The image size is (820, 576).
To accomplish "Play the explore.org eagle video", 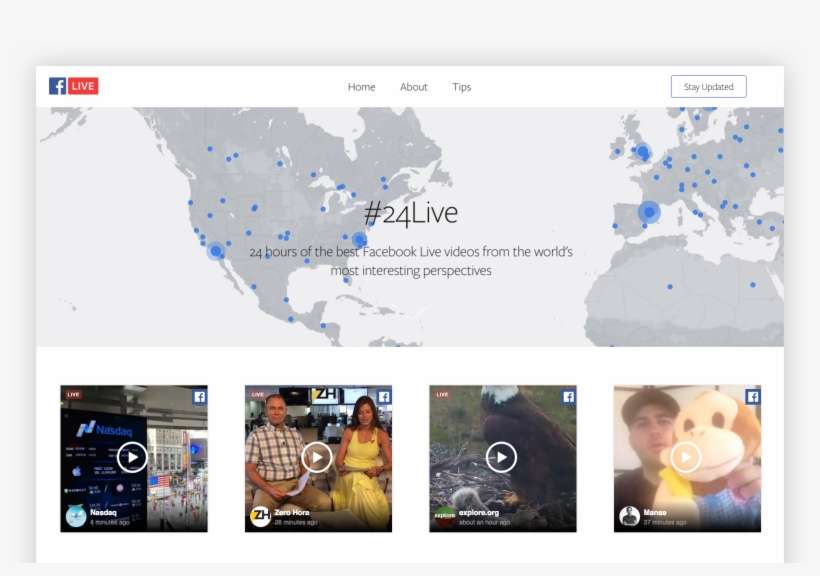I will click(x=500, y=458).
